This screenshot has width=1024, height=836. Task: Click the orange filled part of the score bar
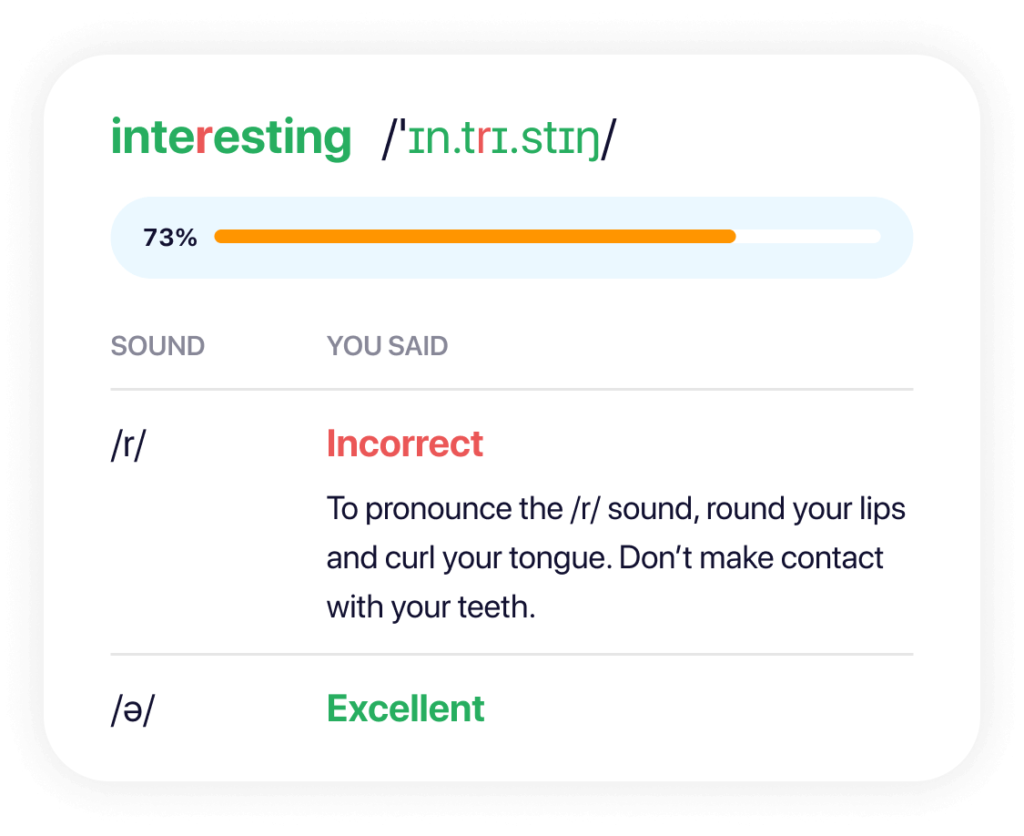coord(475,237)
